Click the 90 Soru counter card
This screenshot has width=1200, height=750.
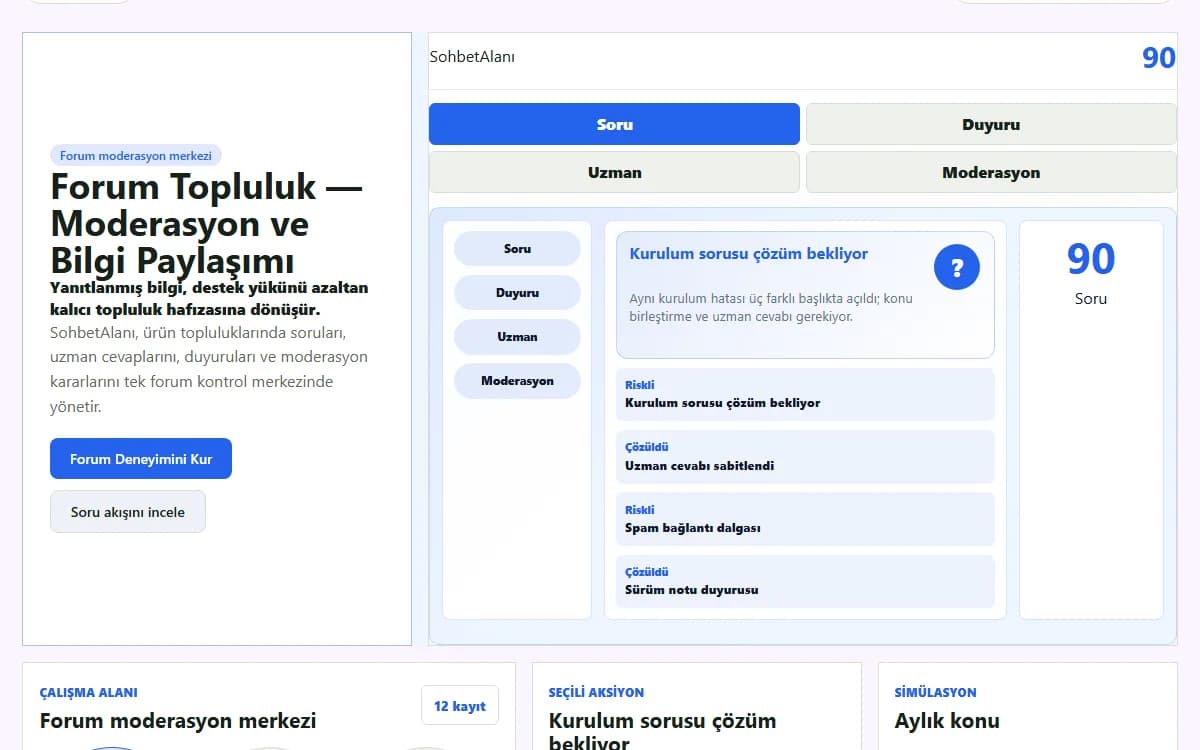tap(1091, 420)
